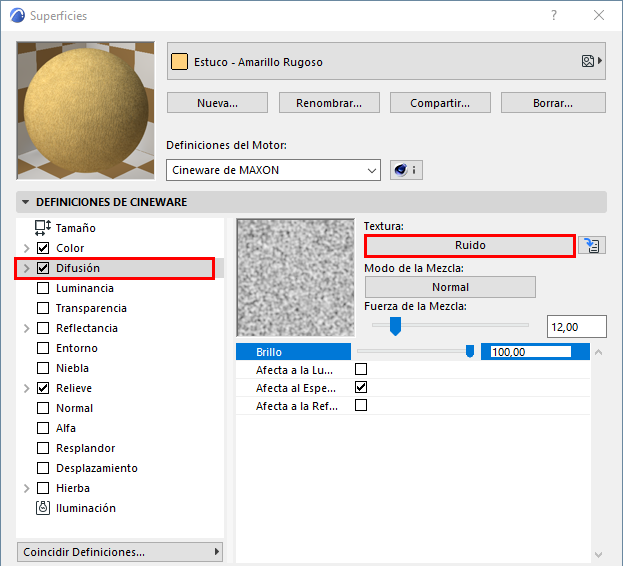Image resolution: width=623 pixels, height=566 pixels.
Task: Enable the Desplazamiento channel checkbox
Action: [x=43, y=468]
